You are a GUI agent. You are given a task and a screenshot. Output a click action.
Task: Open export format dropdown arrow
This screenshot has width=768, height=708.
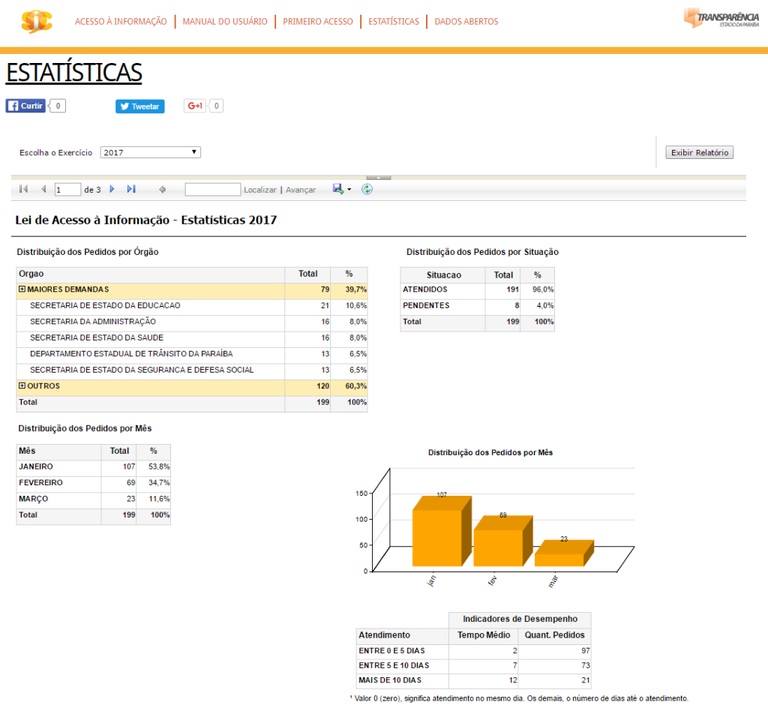point(349,190)
